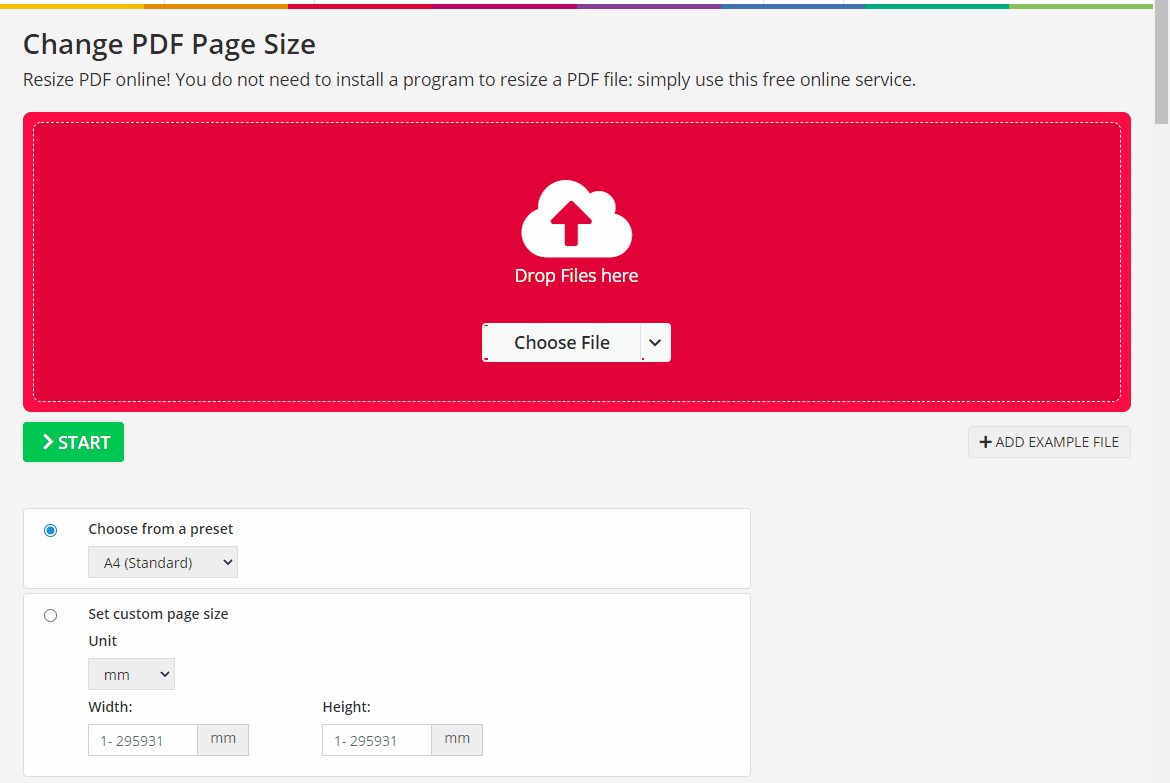This screenshot has width=1170, height=783.
Task: Click the Unit label above the mm dropdown
Action: tap(102, 640)
